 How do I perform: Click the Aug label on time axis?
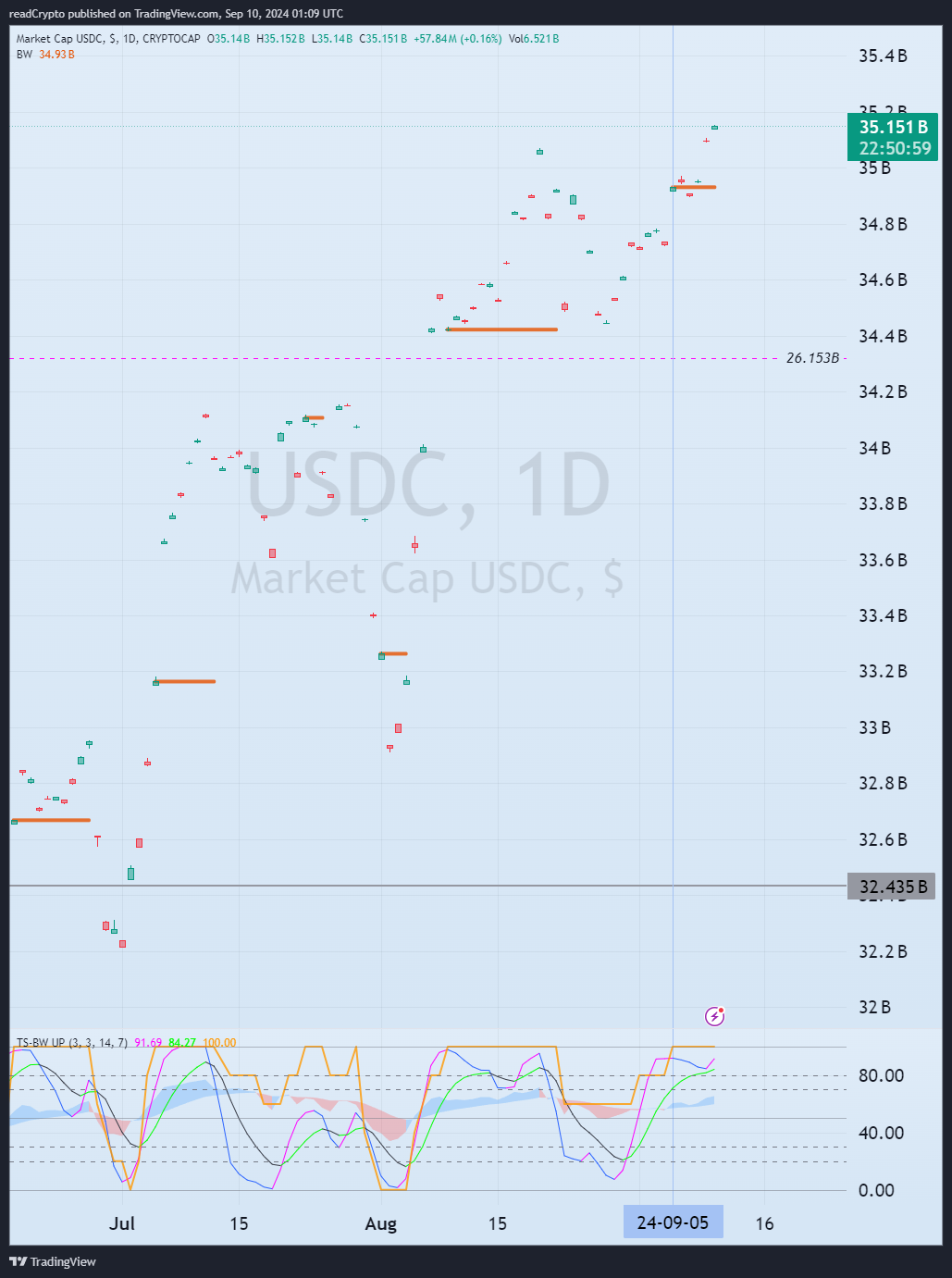pos(381,1223)
